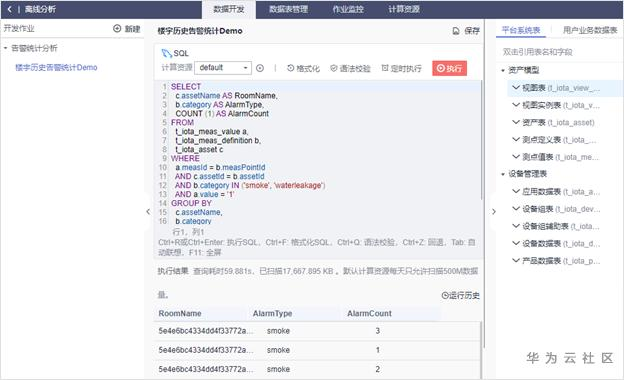
Task: Click the 'smoke', 'waterleakage' category line
Action: [250, 185]
